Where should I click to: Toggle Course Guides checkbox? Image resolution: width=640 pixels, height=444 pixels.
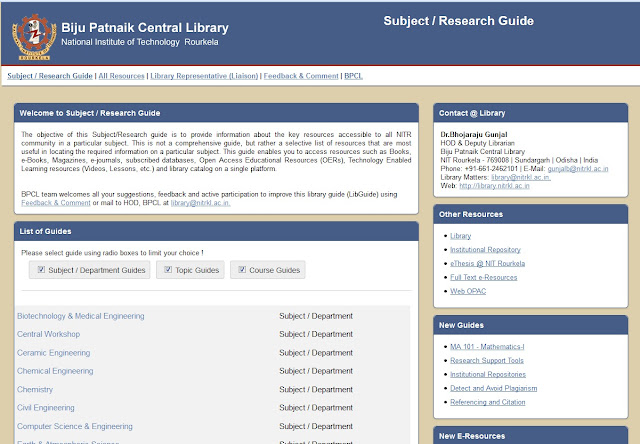(x=242, y=269)
